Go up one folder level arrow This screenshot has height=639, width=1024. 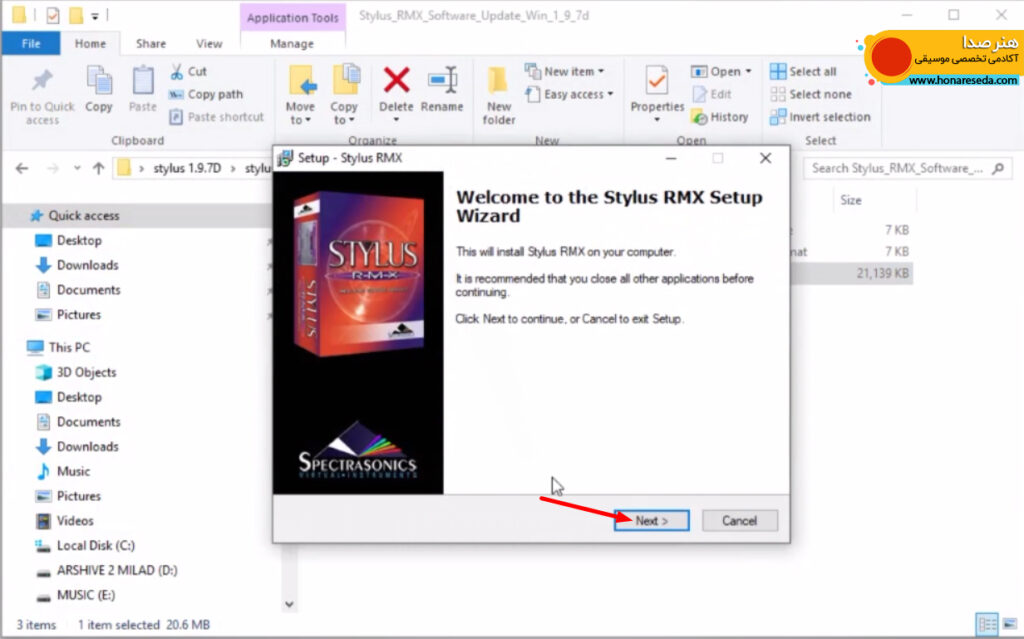click(x=99, y=169)
